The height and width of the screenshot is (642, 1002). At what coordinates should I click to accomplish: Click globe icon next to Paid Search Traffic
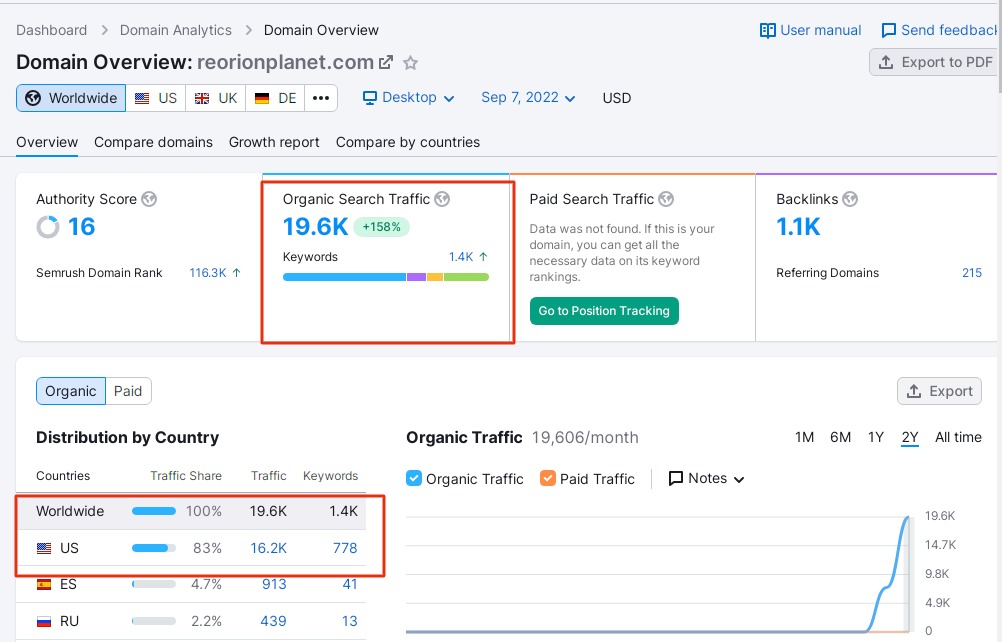666,199
